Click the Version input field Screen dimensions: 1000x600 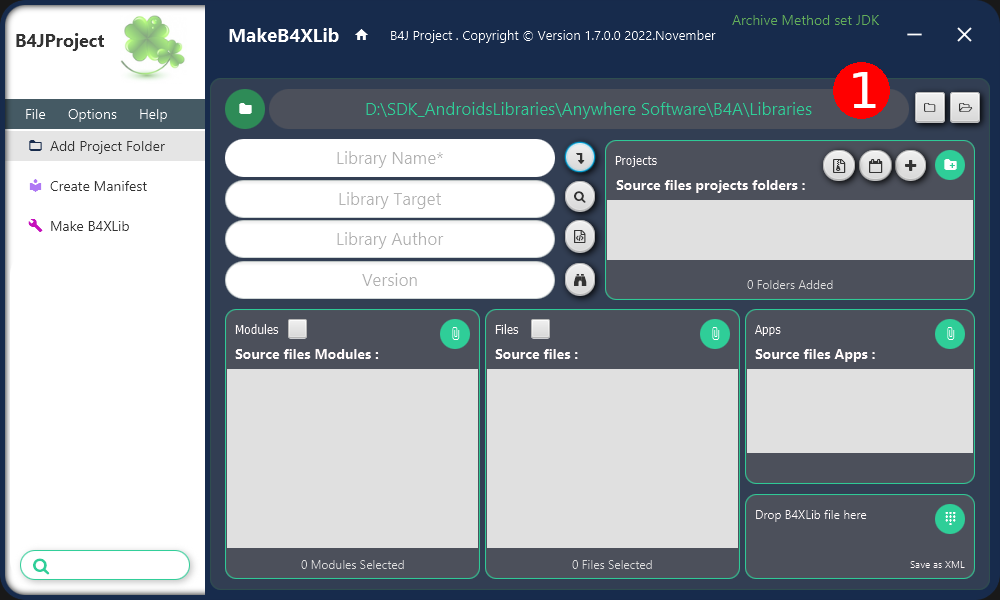click(x=390, y=280)
